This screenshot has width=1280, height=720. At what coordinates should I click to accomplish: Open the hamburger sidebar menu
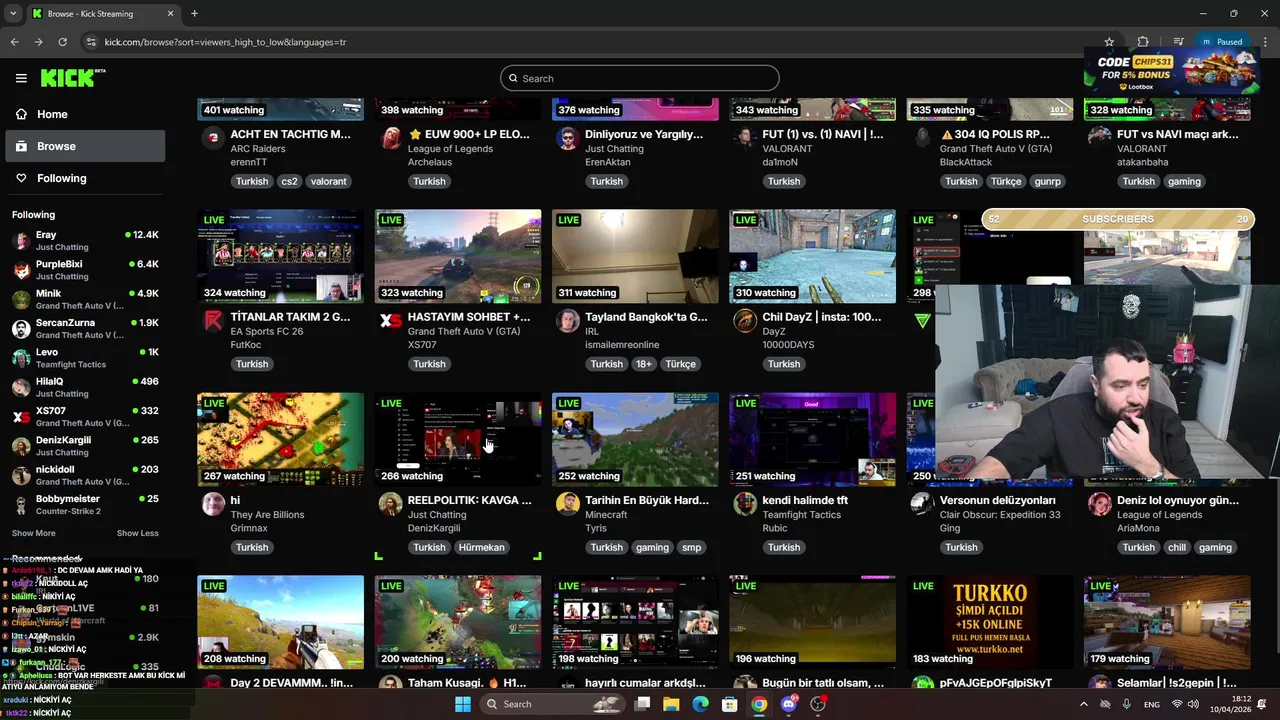point(21,78)
